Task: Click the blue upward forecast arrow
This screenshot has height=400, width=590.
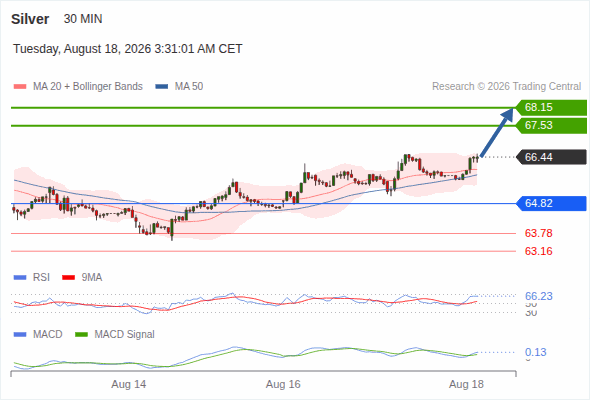Action: (x=497, y=132)
